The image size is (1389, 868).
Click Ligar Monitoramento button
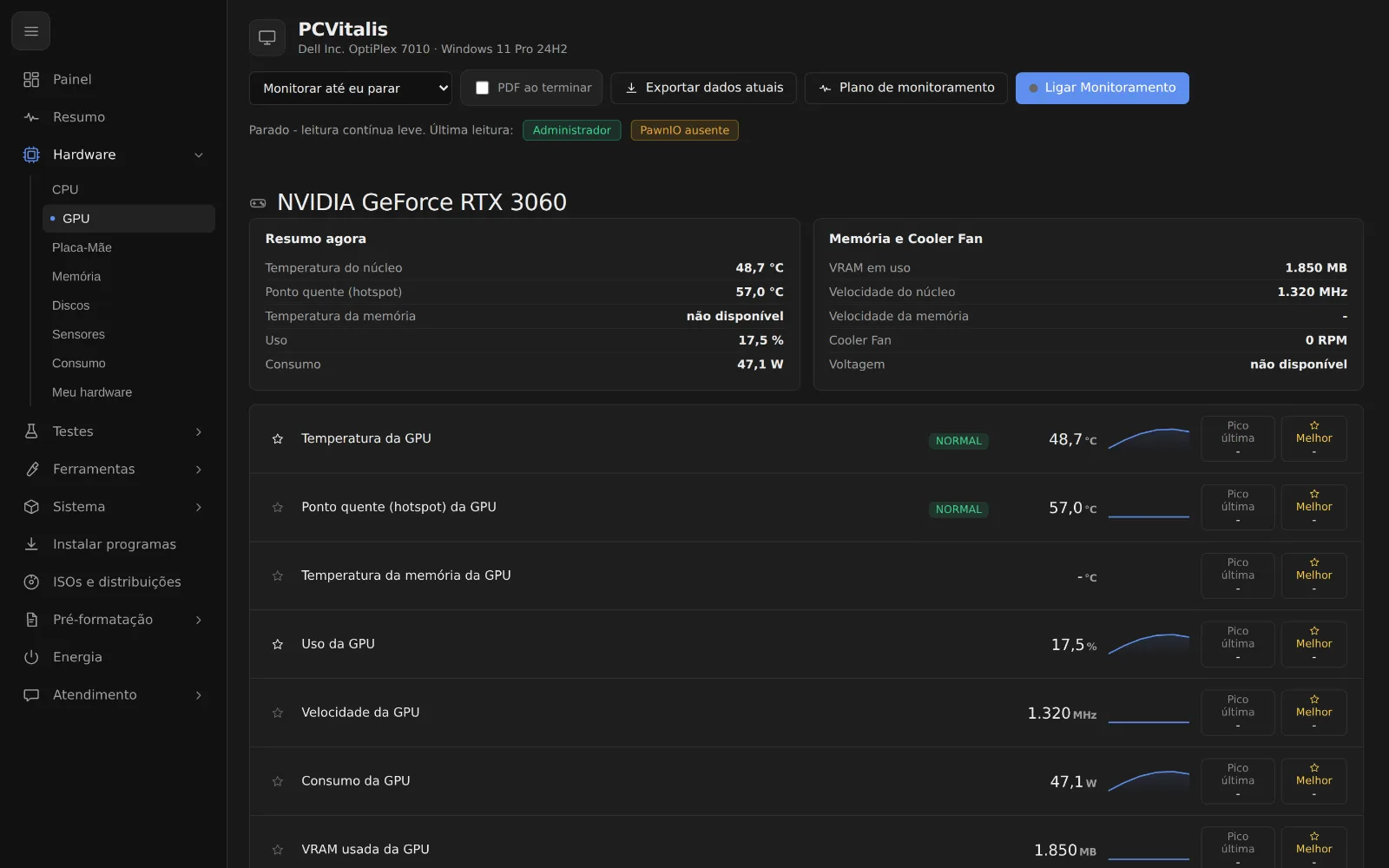(1103, 88)
